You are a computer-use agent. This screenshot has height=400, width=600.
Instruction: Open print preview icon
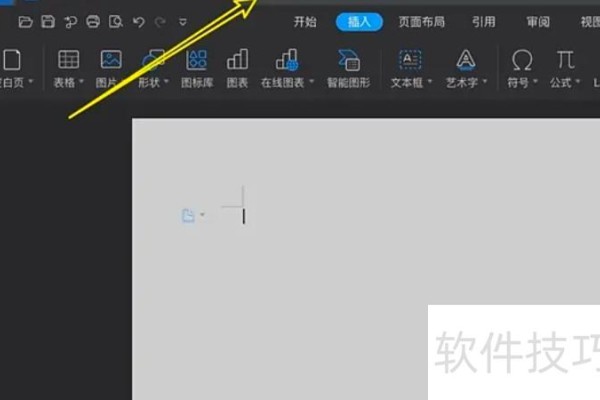(116, 22)
